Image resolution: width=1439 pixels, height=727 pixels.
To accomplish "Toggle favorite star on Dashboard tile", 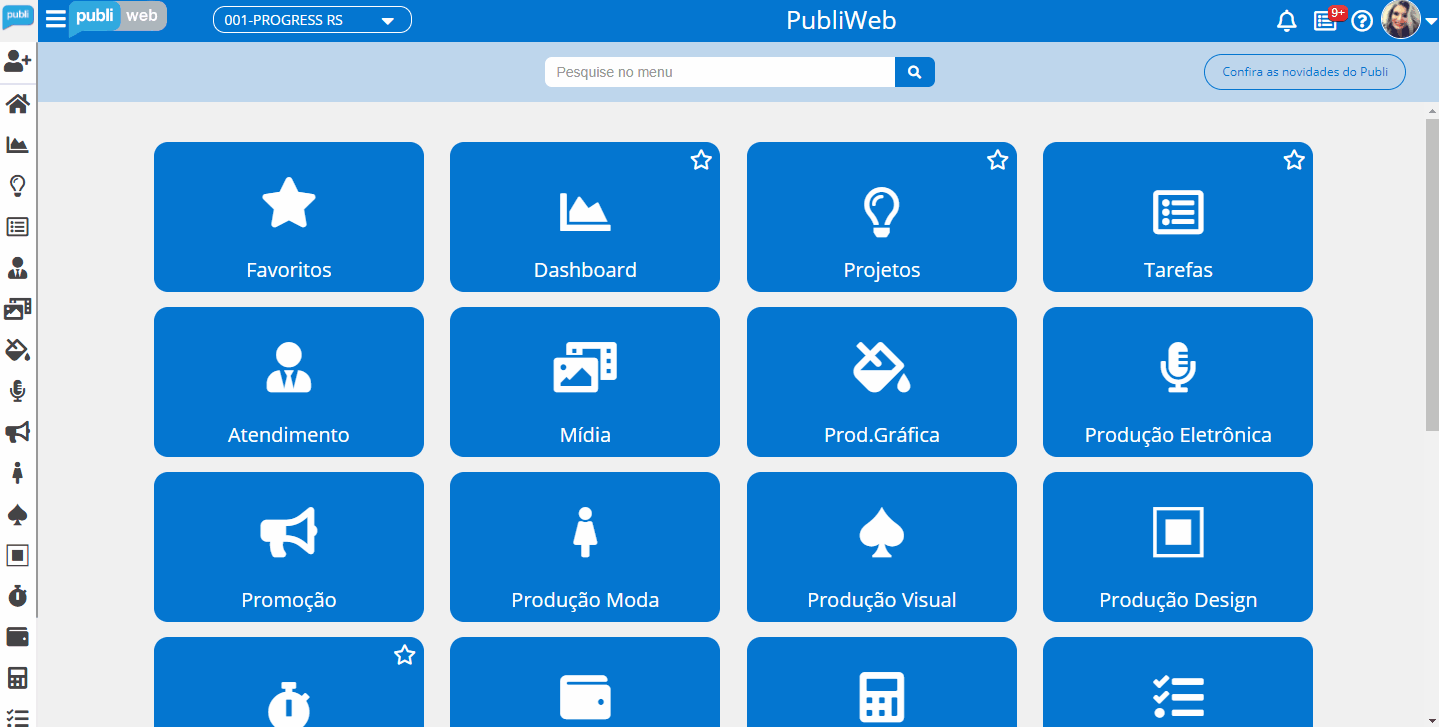I will 701,160.
